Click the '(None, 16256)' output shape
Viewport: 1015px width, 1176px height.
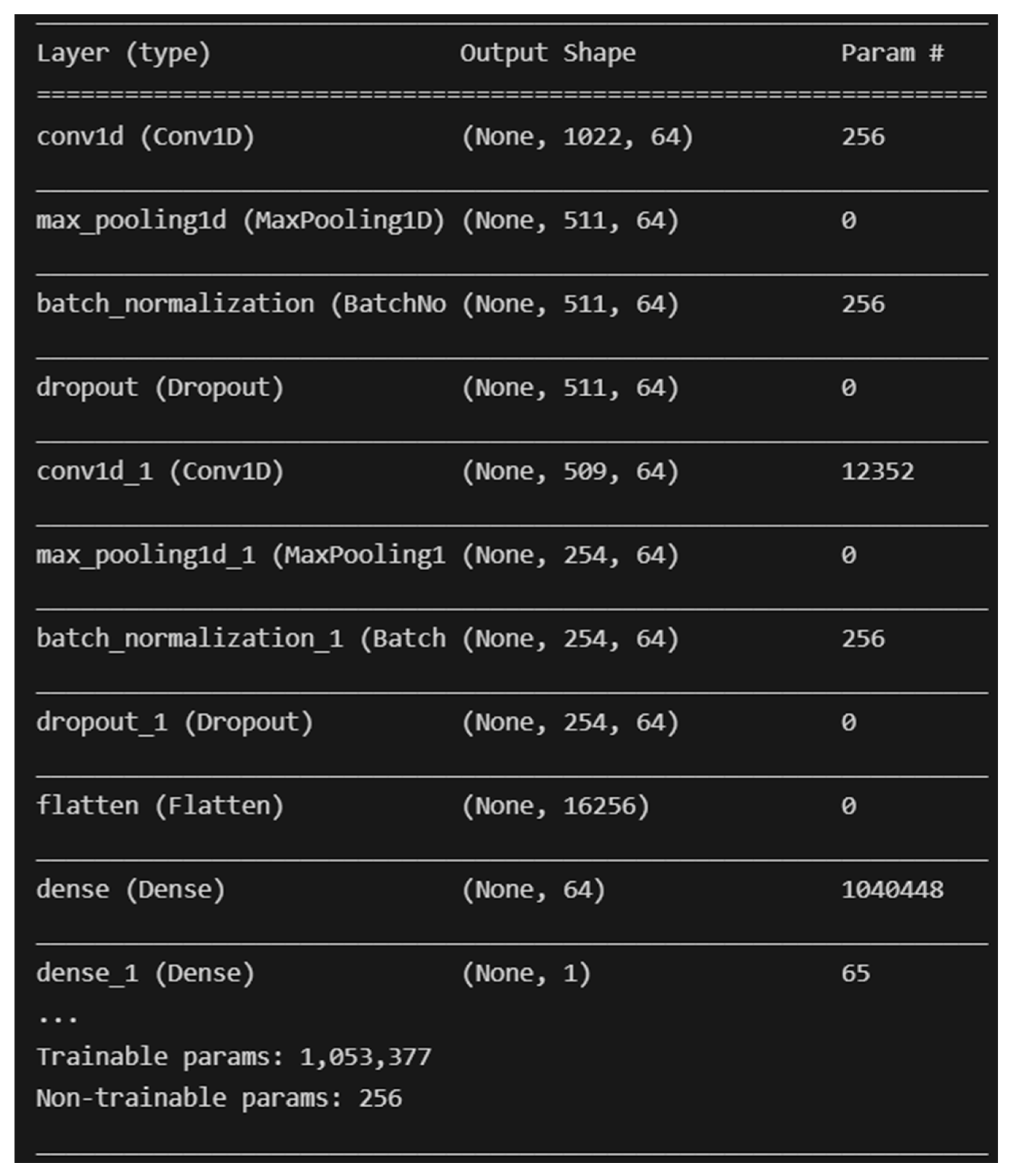coord(555,806)
